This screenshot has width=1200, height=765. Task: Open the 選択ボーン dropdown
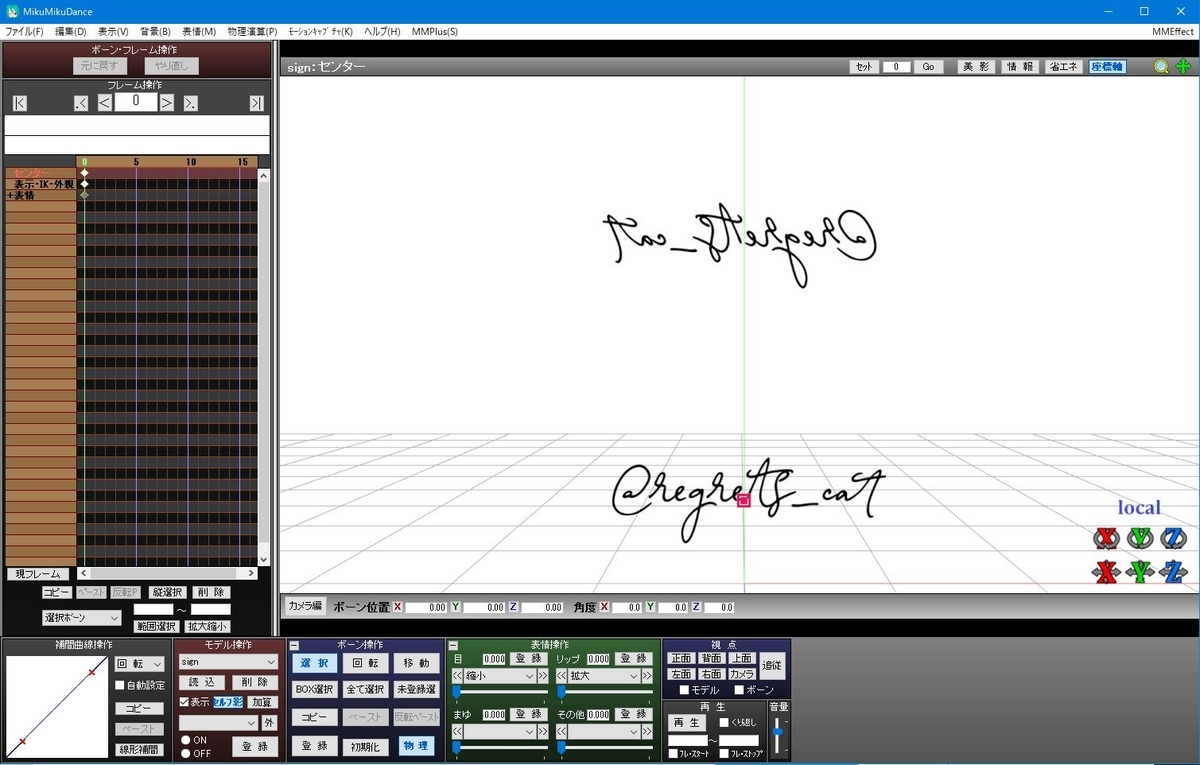point(81,618)
